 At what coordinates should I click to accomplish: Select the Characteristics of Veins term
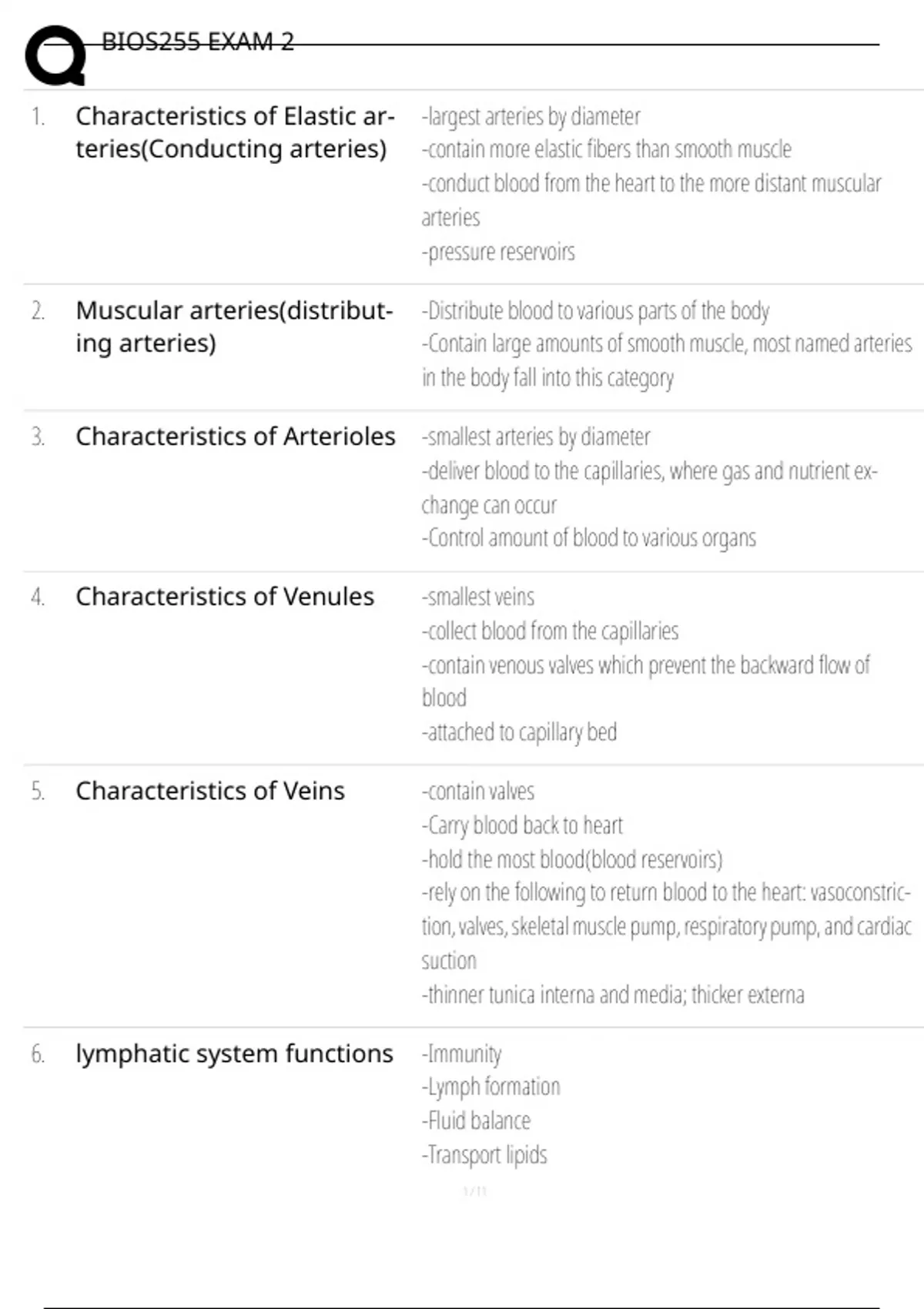point(209,791)
